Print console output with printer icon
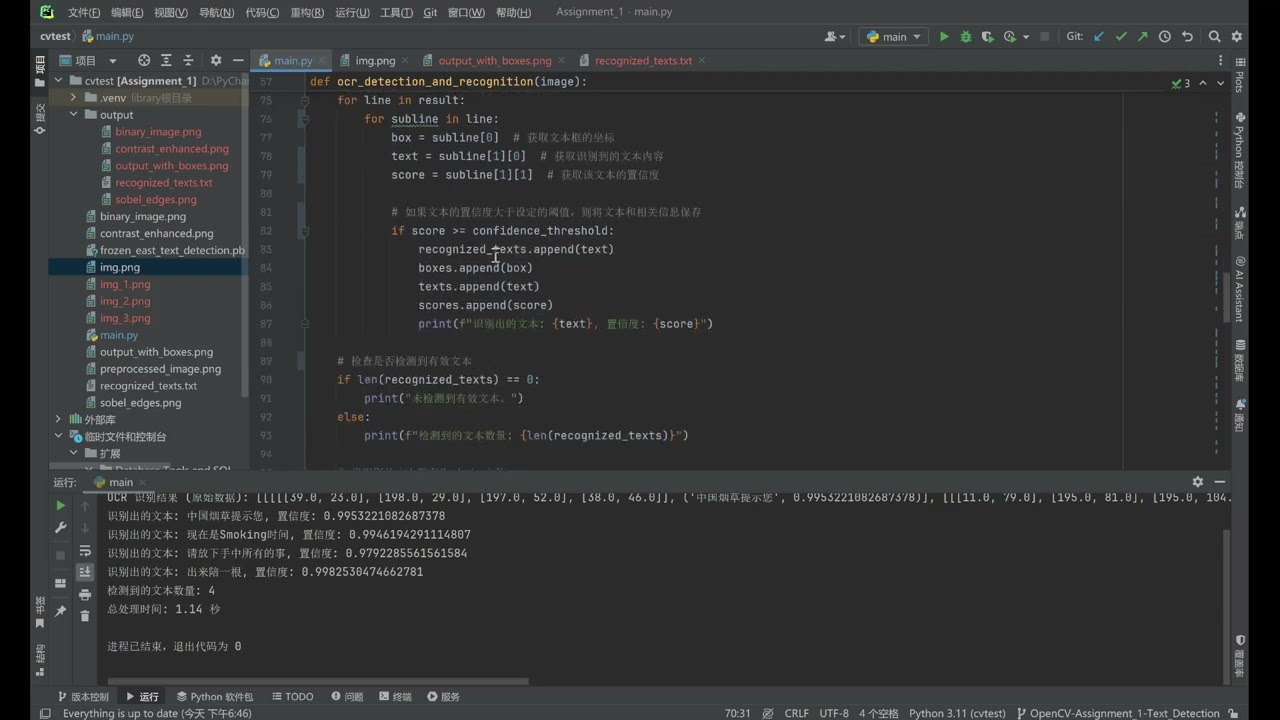 tap(85, 595)
